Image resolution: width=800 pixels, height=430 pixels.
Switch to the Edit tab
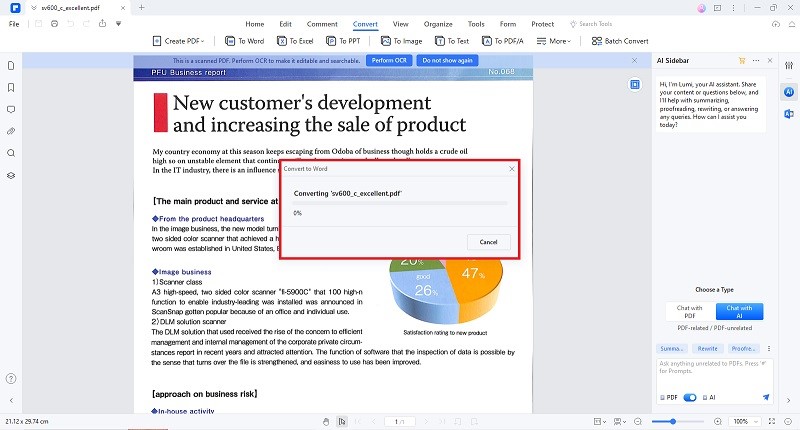[x=285, y=24]
